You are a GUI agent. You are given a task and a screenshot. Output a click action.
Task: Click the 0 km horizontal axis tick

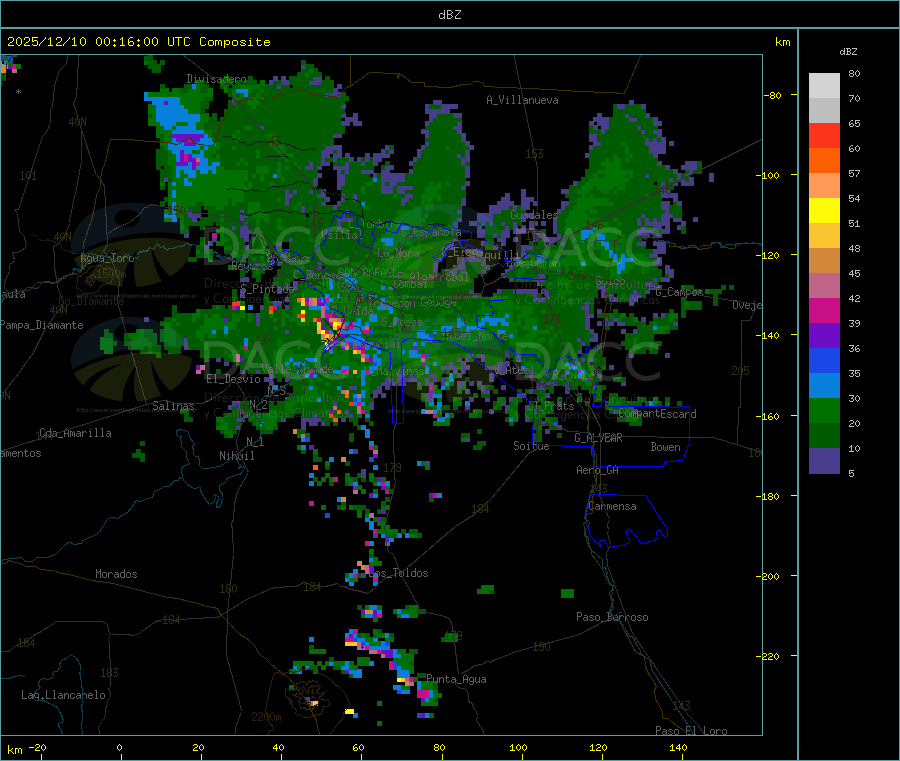tap(119, 747)
